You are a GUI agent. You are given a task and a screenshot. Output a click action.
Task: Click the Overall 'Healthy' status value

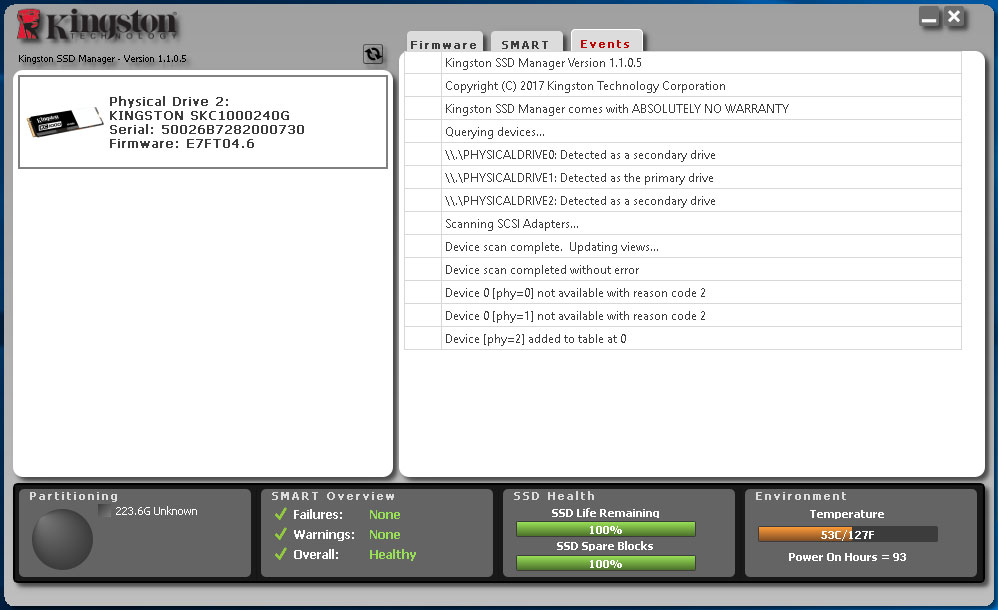click(x=392, y=554)
